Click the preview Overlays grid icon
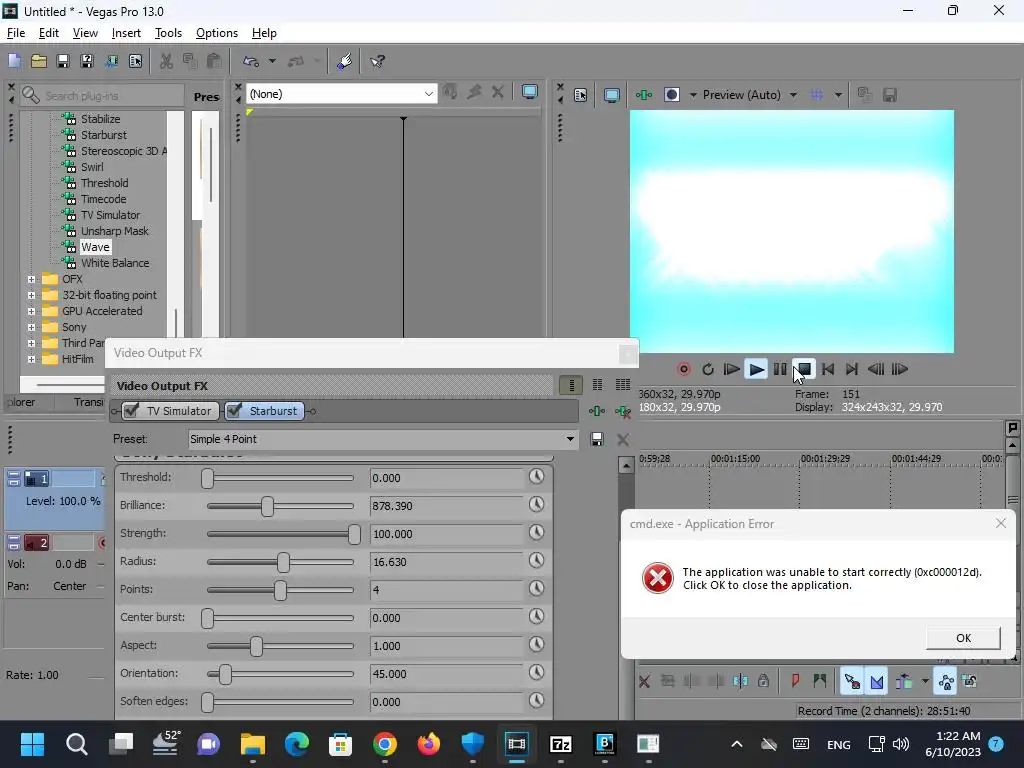The image size is (1024, 768). (817, 95)
